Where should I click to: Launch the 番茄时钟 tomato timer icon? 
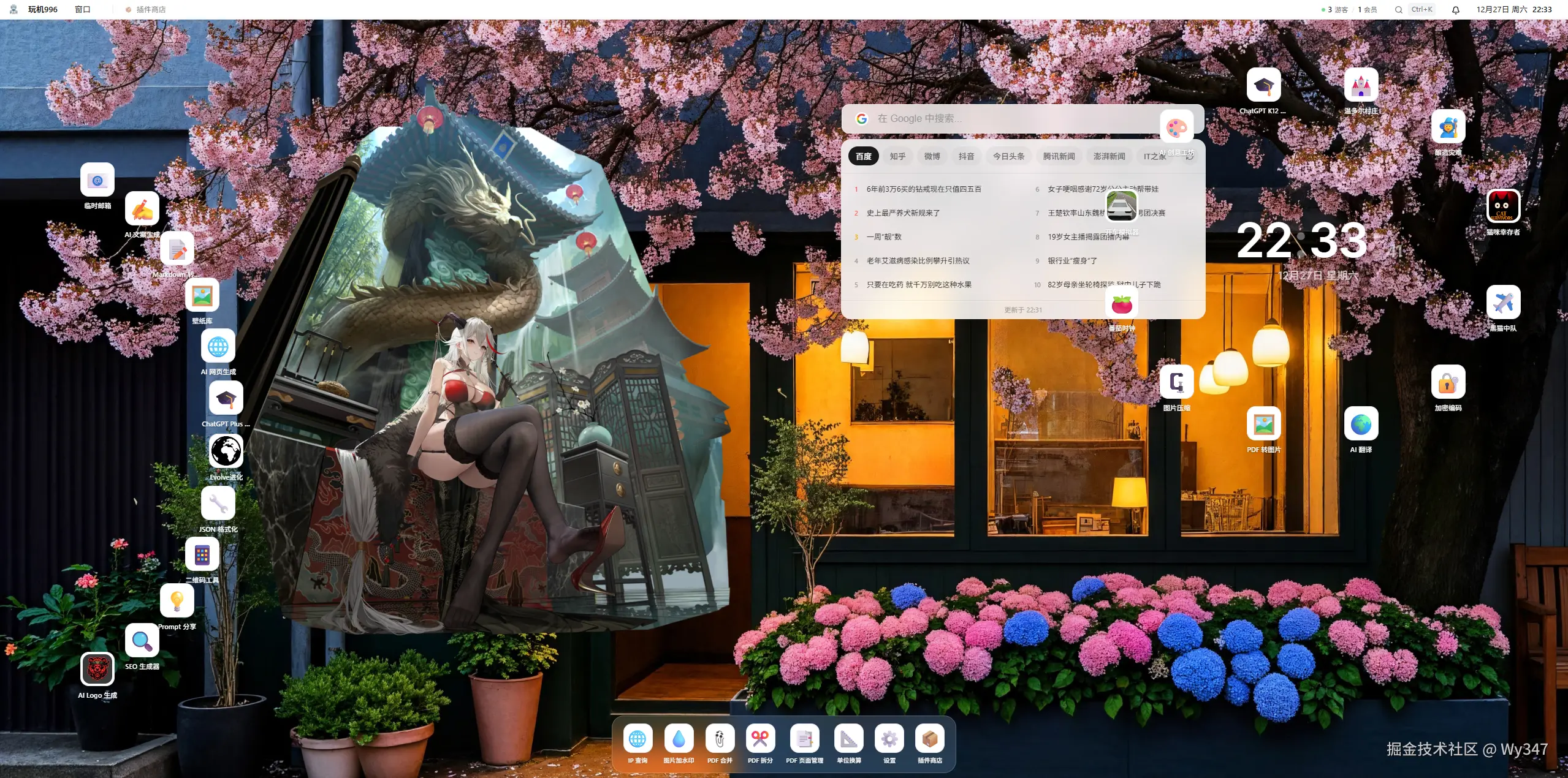click(x=1122, y=303)
